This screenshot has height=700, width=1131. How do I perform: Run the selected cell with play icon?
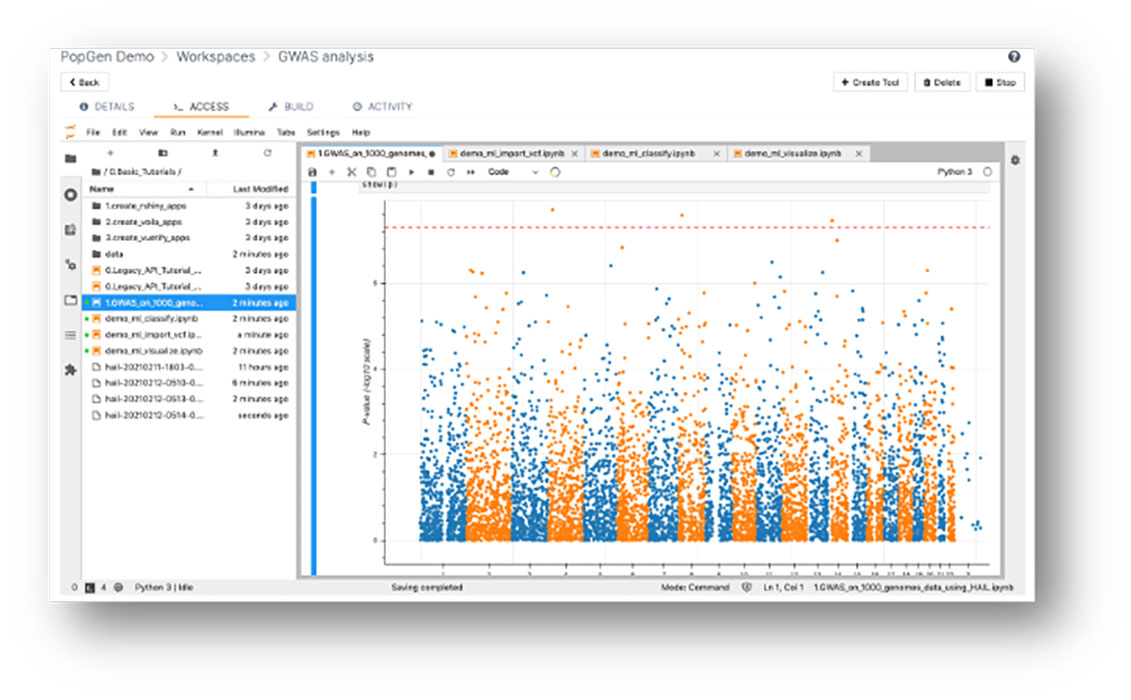click(x=411, y=172)
